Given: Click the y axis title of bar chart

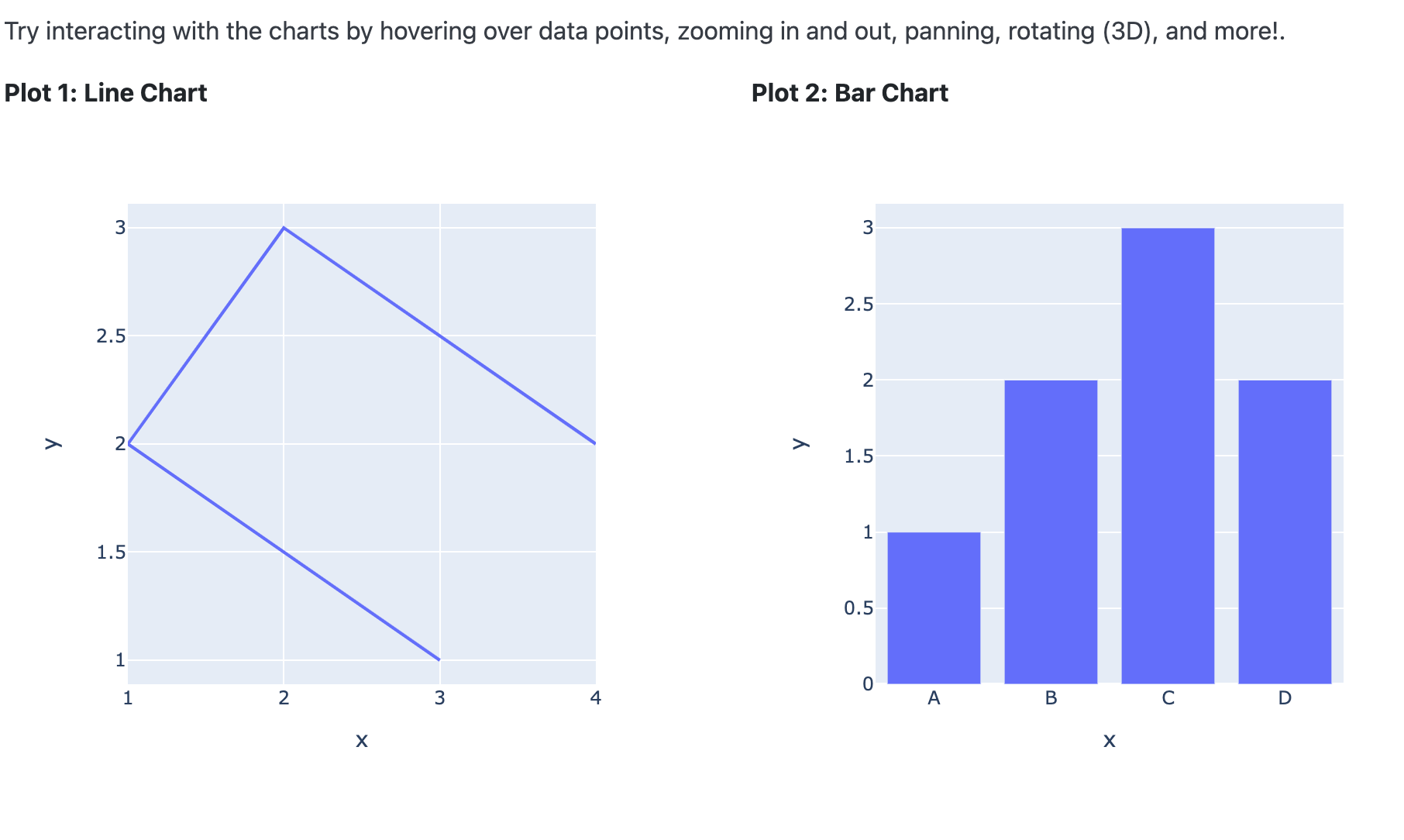Looking at the screenshot, I should (x=800, y=443).
